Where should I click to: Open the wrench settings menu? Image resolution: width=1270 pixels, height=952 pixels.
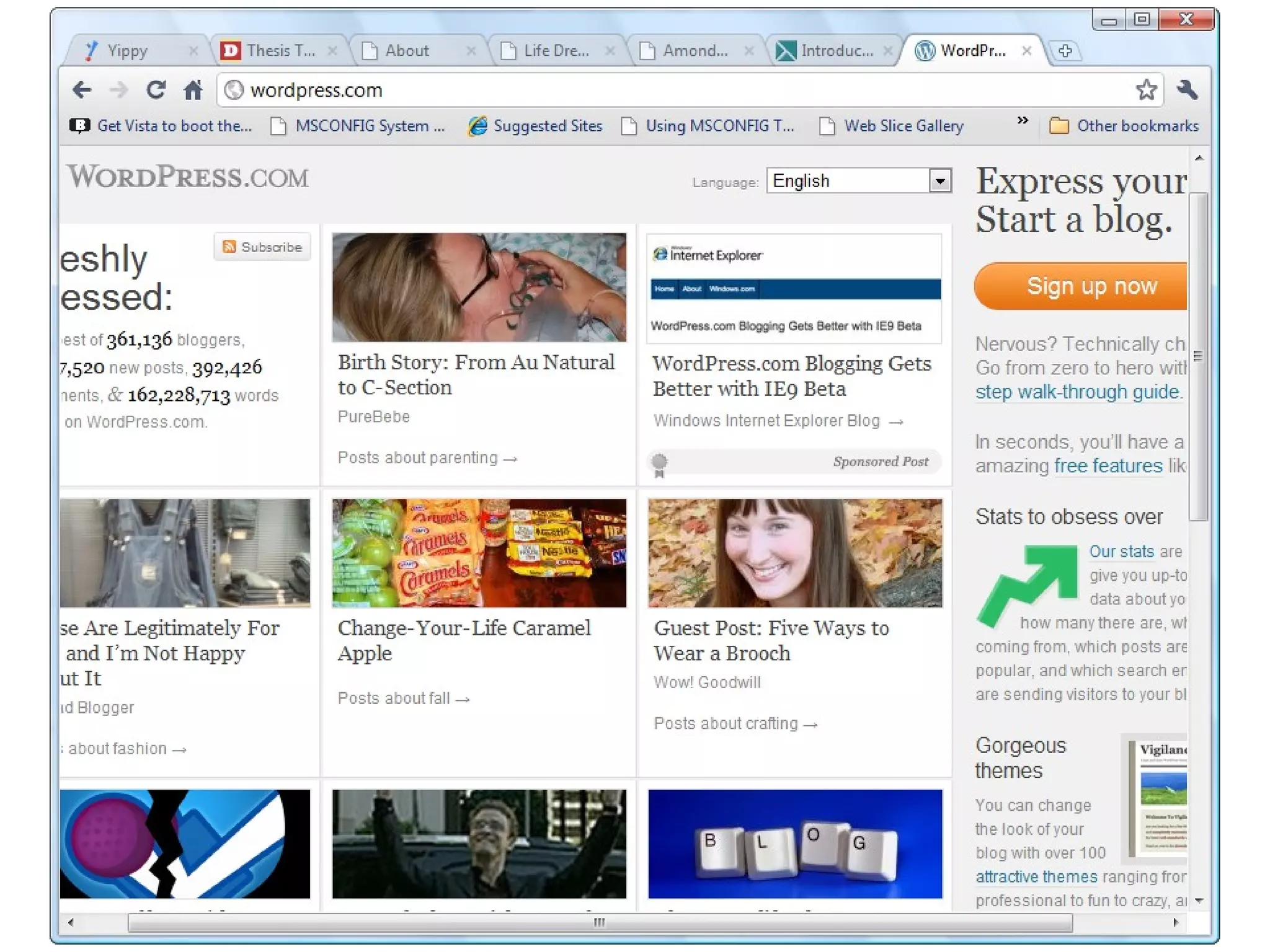1187,90
